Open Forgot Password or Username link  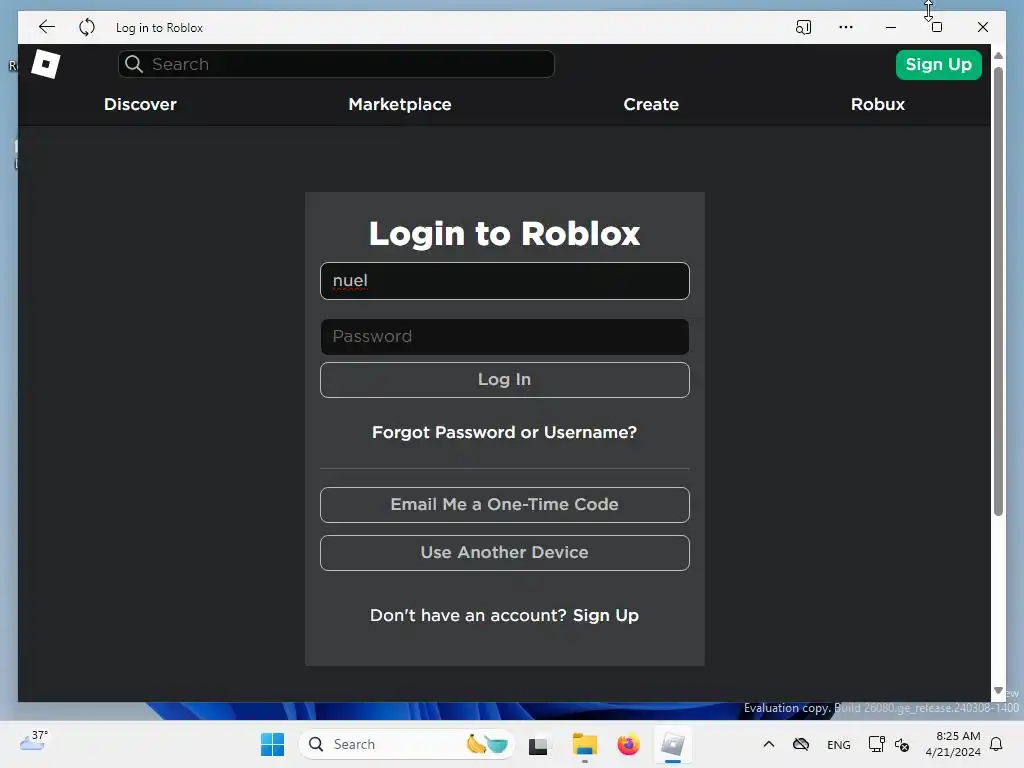pyautogui.click(x=504, y=432)
